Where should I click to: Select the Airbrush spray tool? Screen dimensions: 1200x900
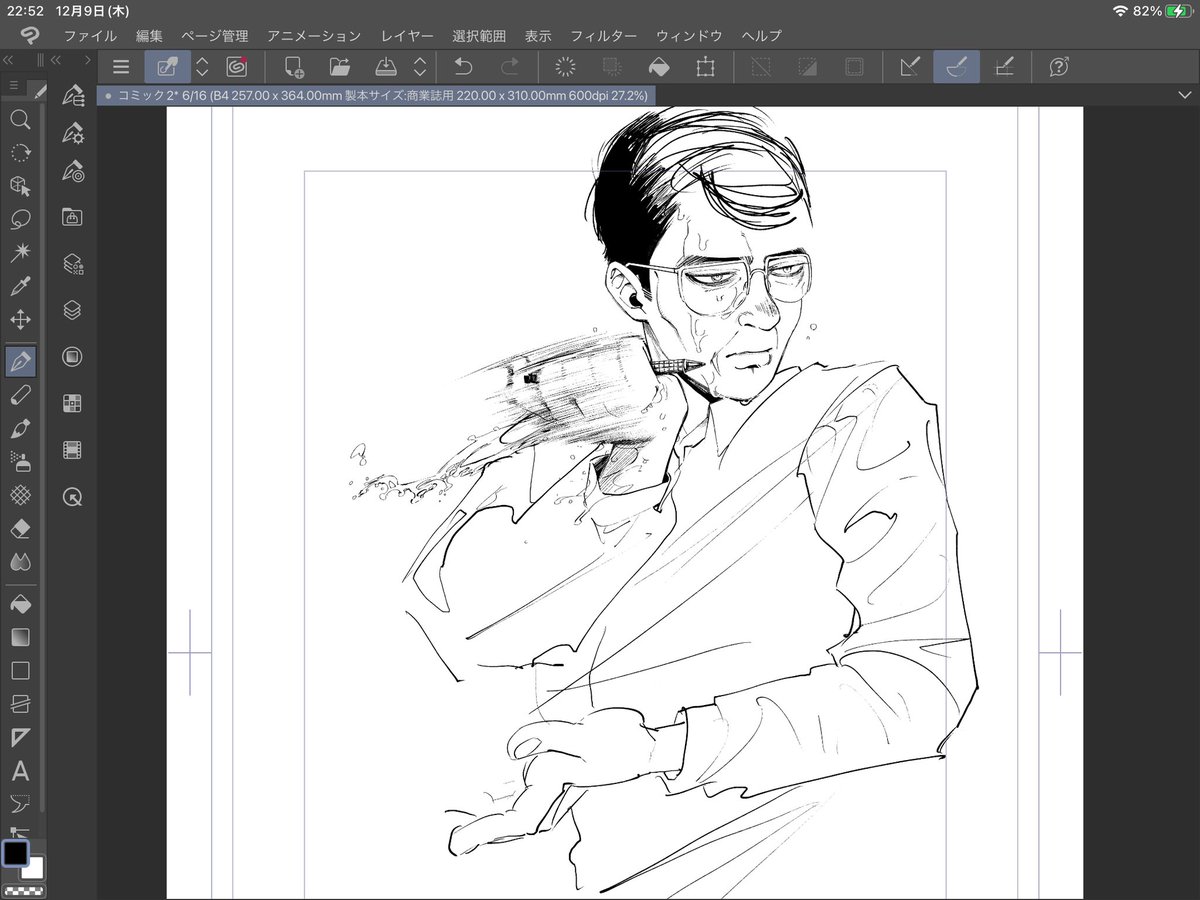[19, 461]
